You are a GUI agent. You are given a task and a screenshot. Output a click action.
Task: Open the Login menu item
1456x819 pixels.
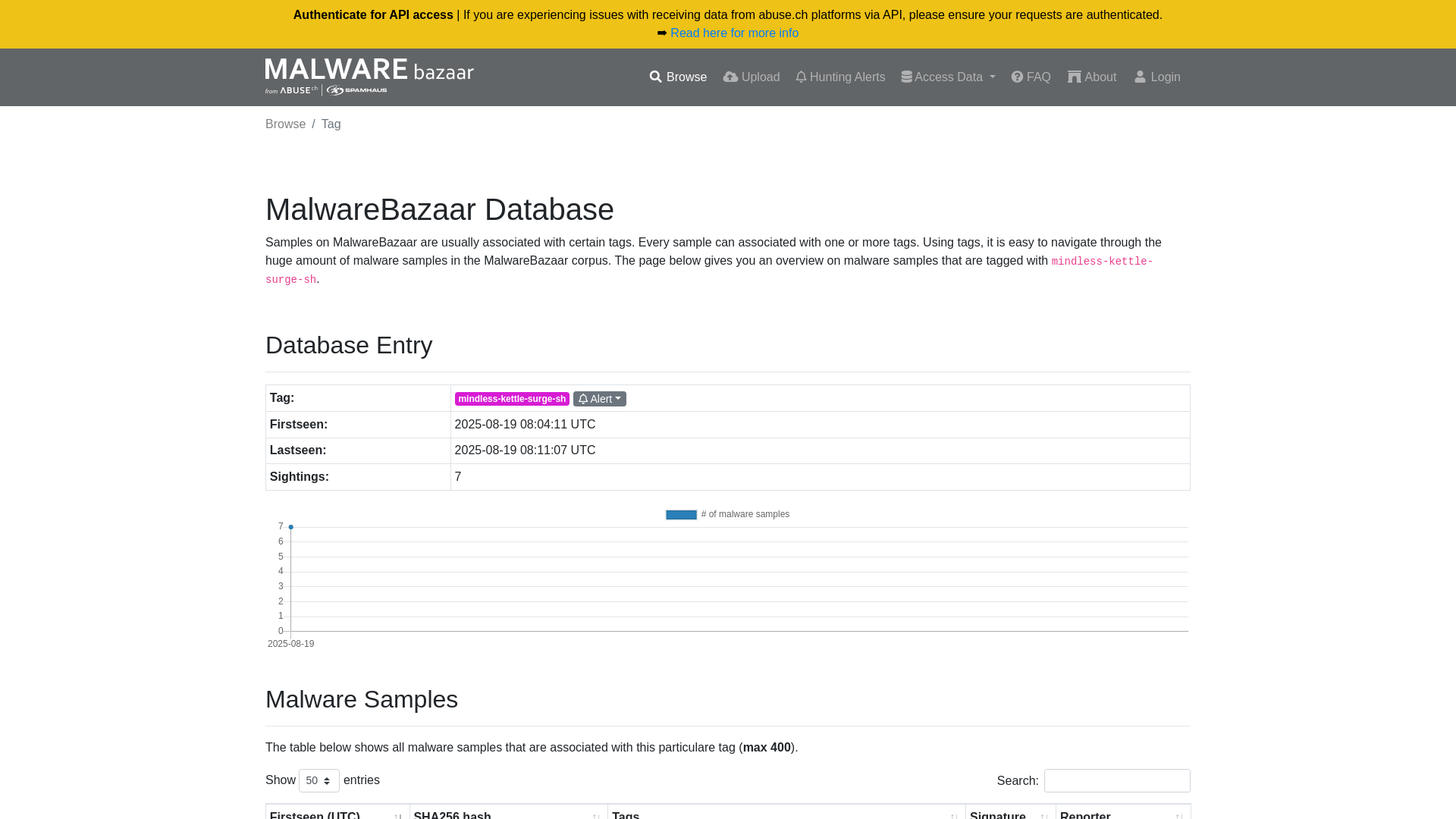coord(1157,77)
